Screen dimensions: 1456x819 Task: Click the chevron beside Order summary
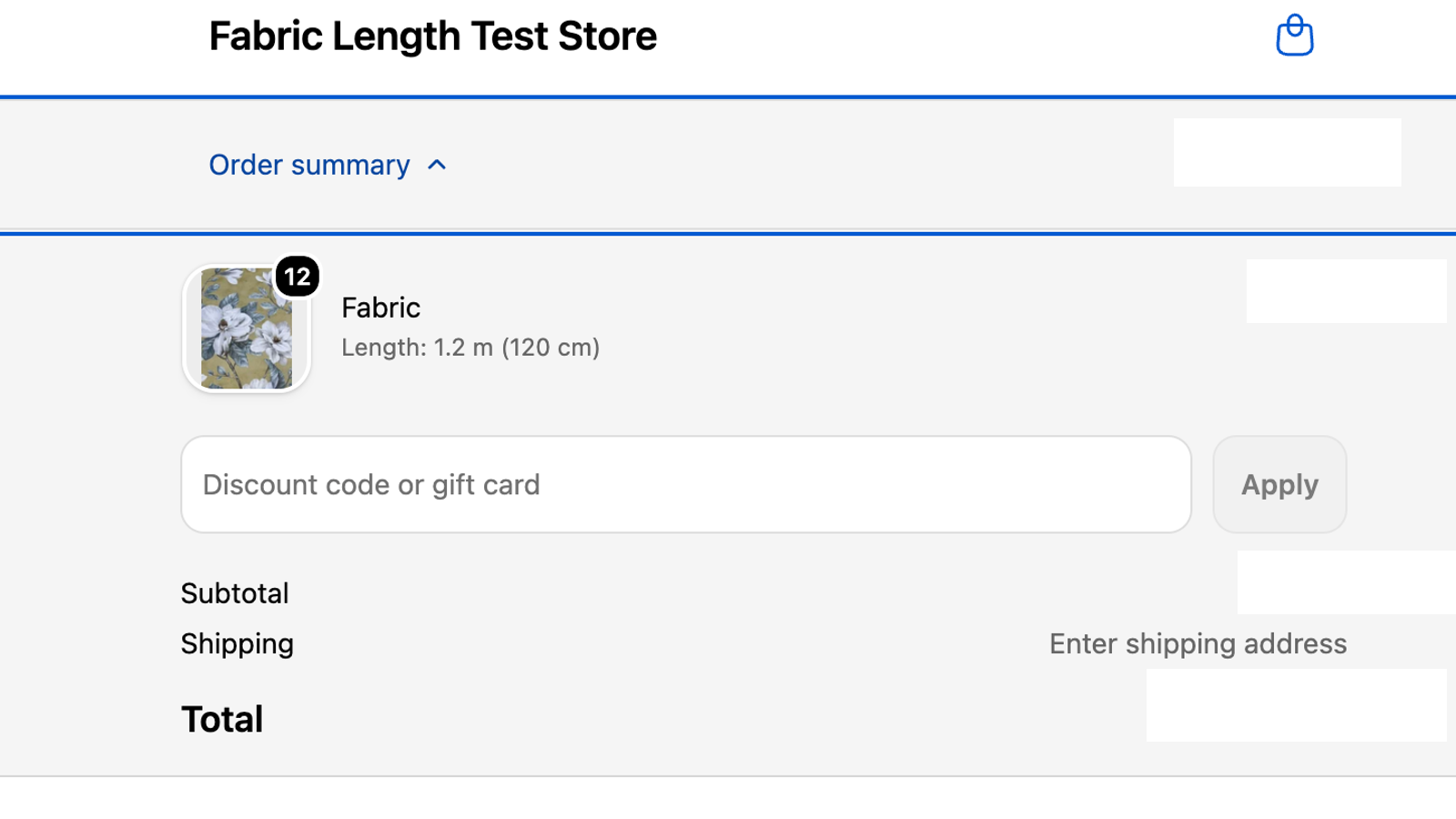[437, 165]
